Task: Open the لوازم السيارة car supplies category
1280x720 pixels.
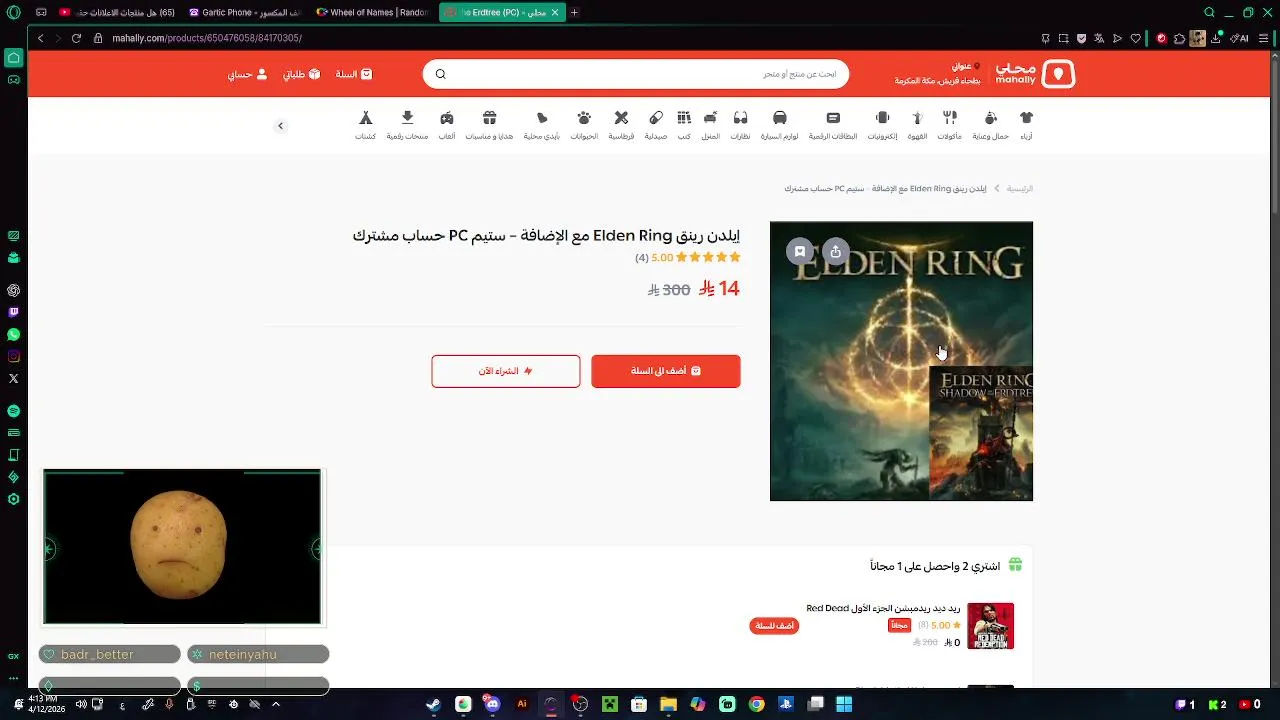Action: 780,125
